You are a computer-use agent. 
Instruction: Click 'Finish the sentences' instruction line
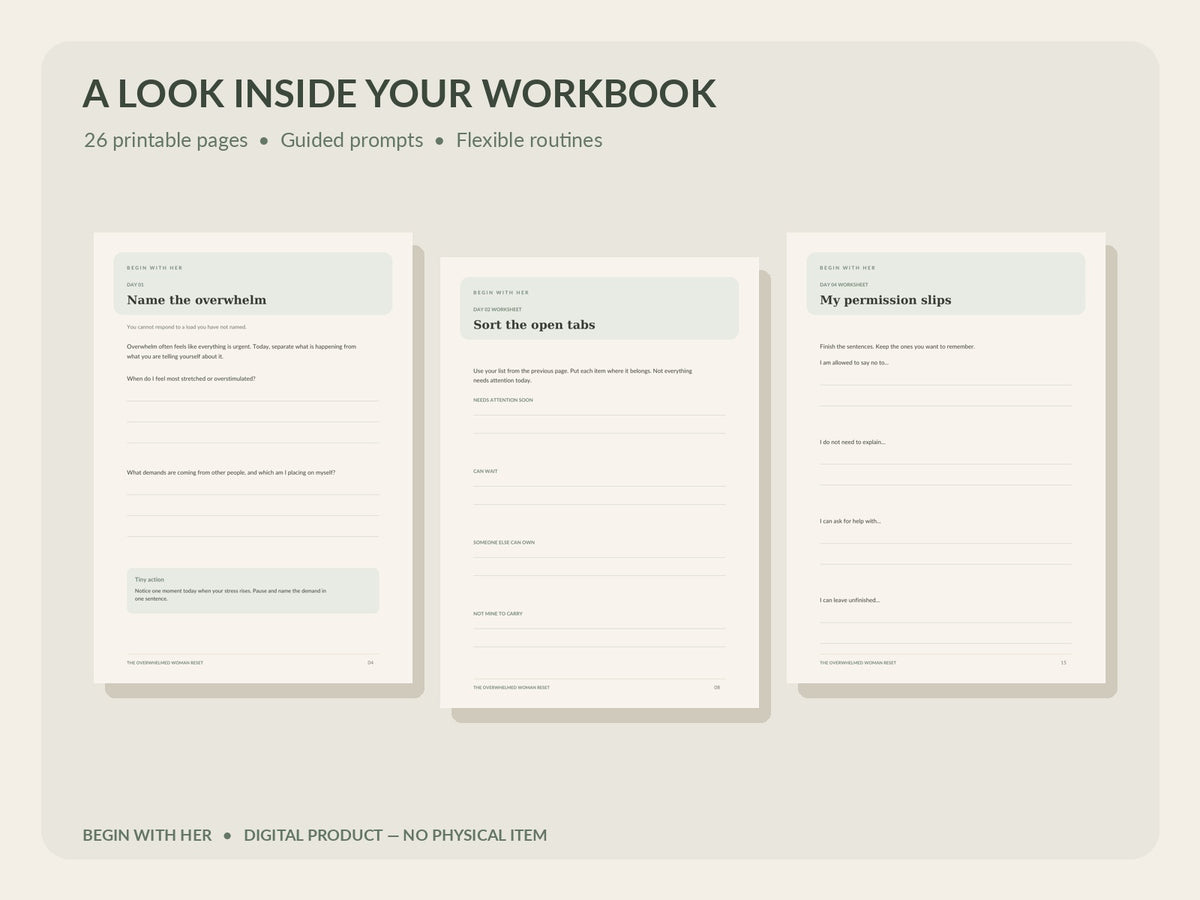coord(897,347)
